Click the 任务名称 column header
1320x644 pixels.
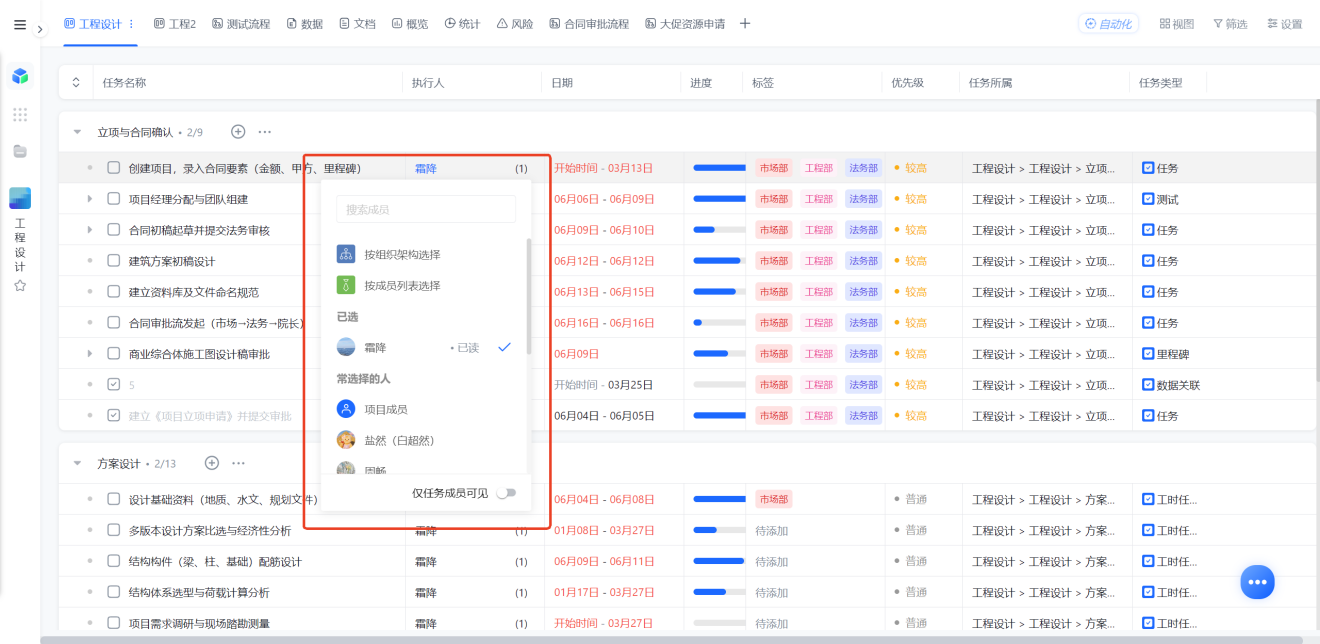[124, 83]
